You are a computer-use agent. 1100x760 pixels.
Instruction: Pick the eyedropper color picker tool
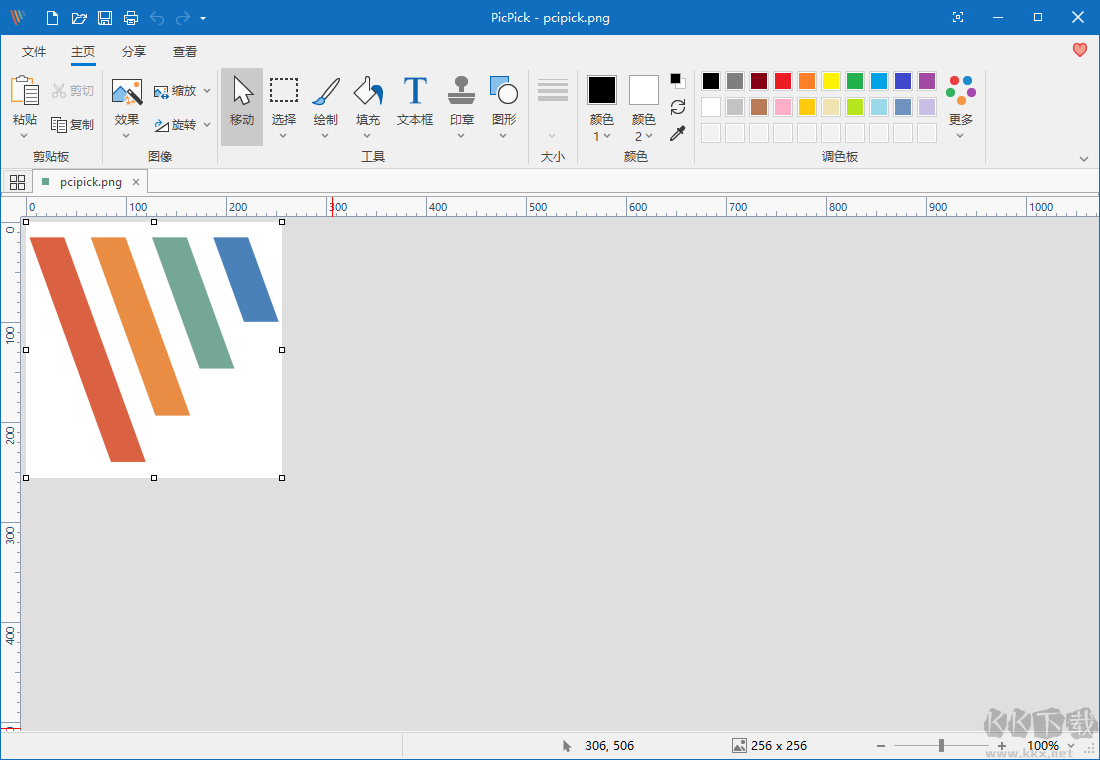tap(677, 133)
